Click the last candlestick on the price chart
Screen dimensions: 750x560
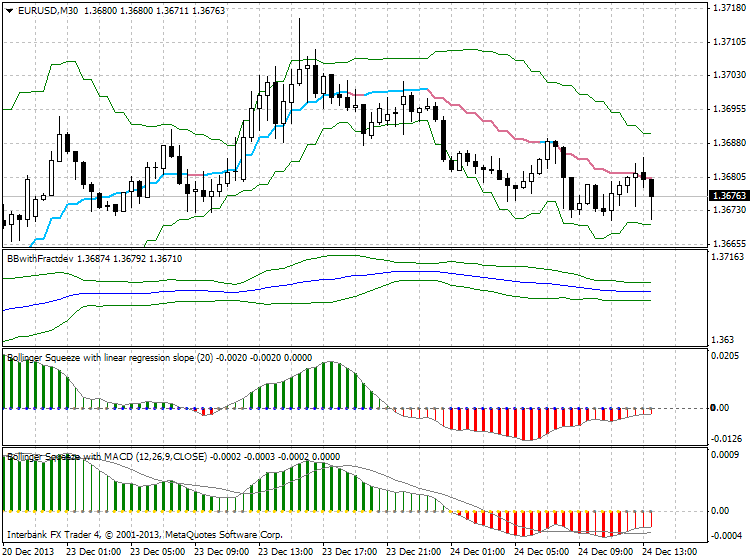[652, 188]
